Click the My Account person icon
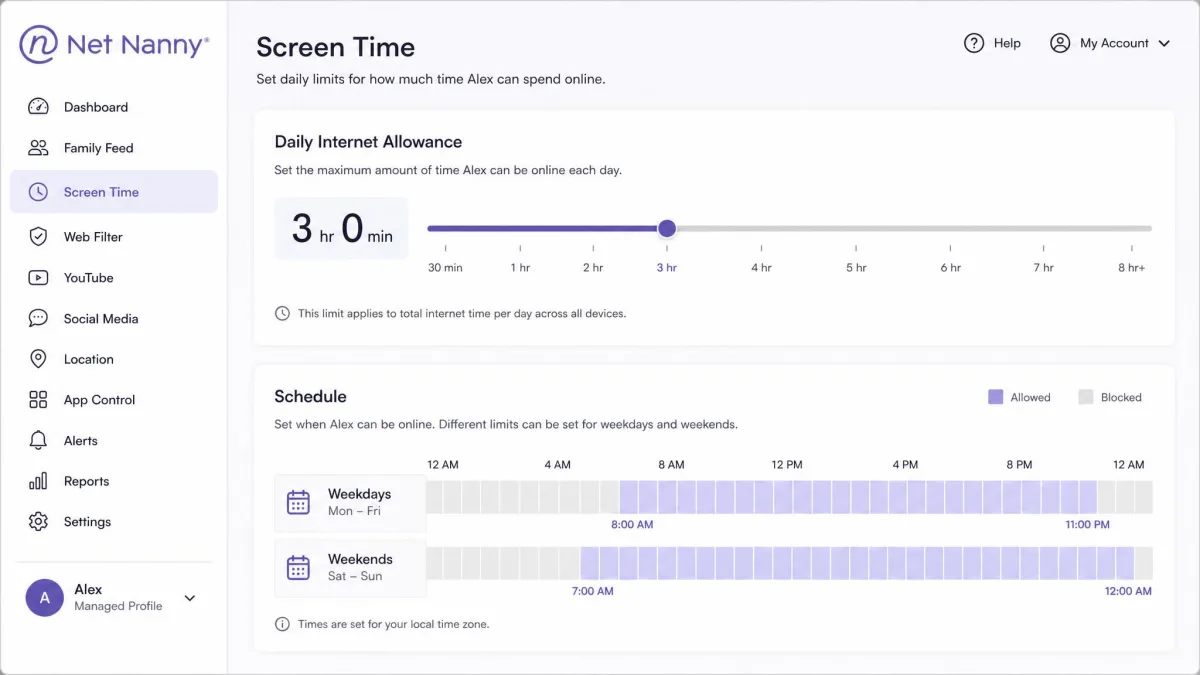The width and height of the screenshot is (1200, 675). point(1060,43)
